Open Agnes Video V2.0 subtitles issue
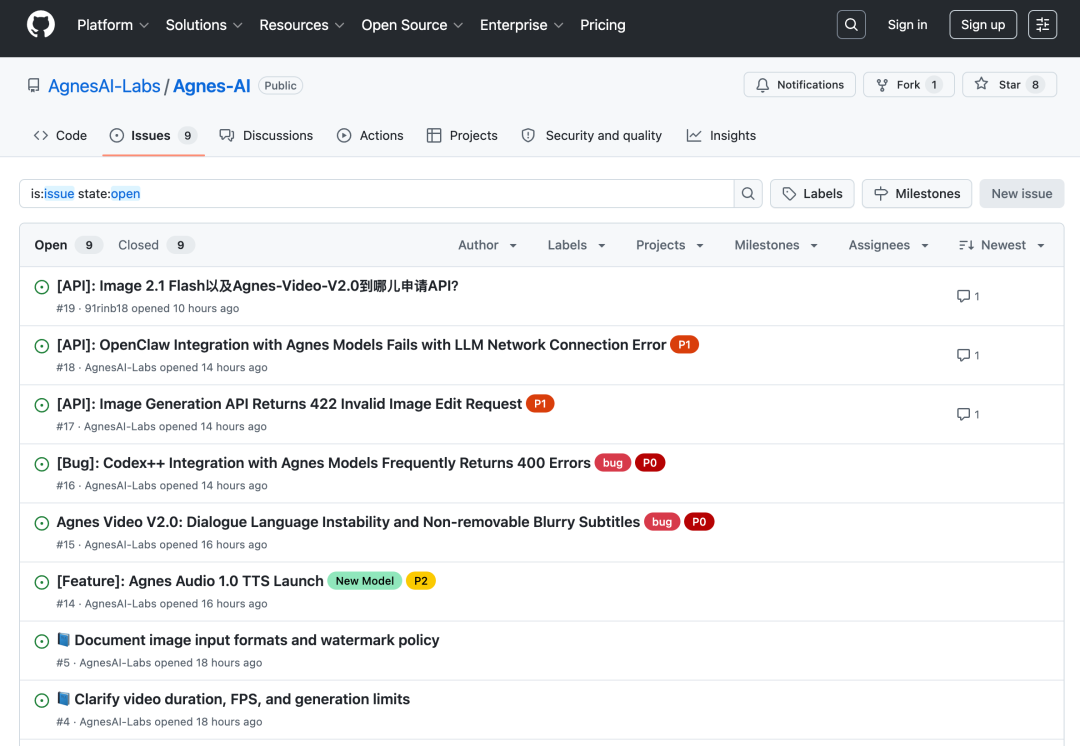 [348, 522]
